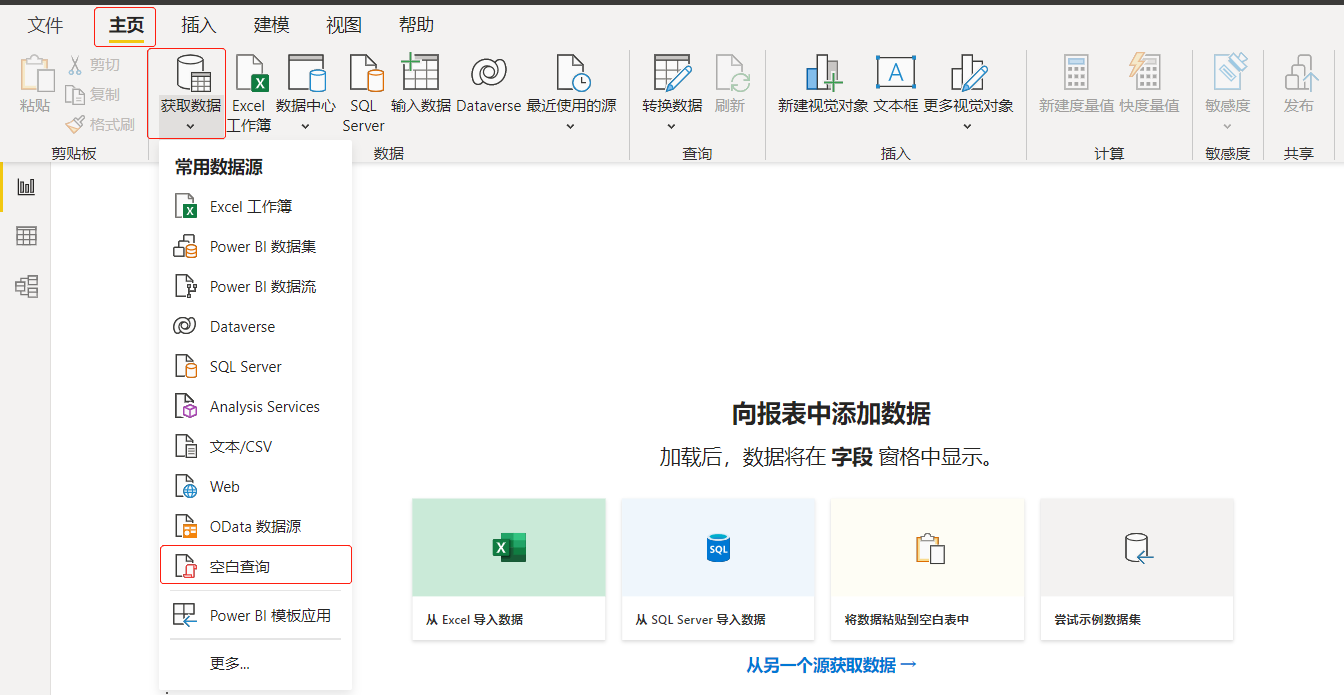Choose Web from the data source list
This screenshot has height=695, width=1344.
point(256,487)
